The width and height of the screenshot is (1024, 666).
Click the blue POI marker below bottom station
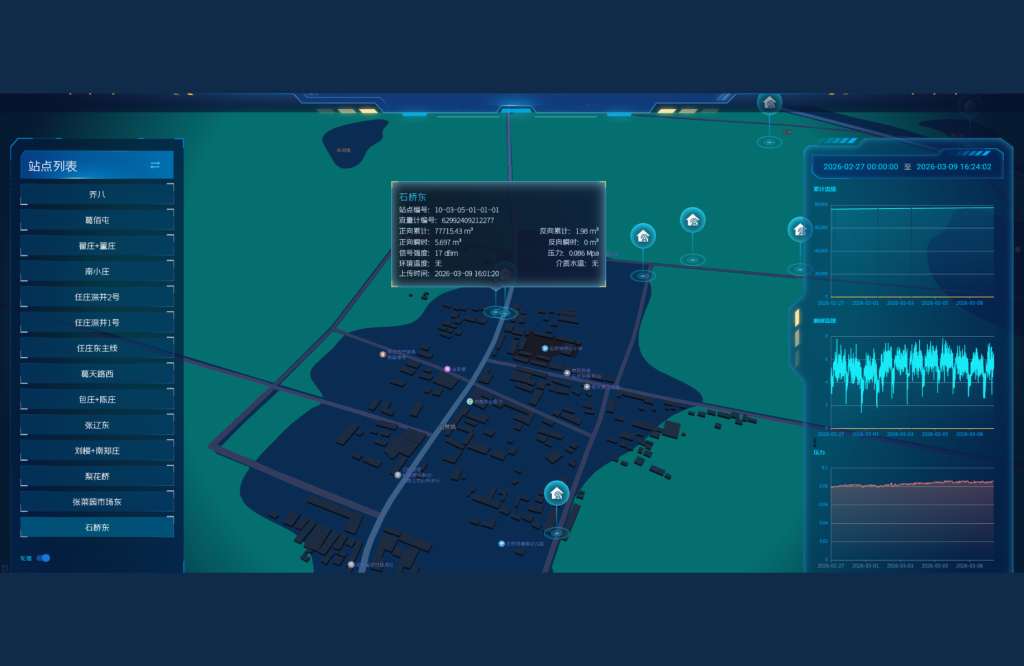(501, 544)
